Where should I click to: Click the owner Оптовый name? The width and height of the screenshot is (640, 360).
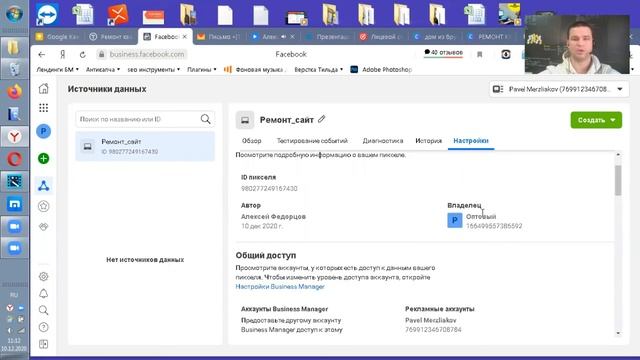click(481, 217)
